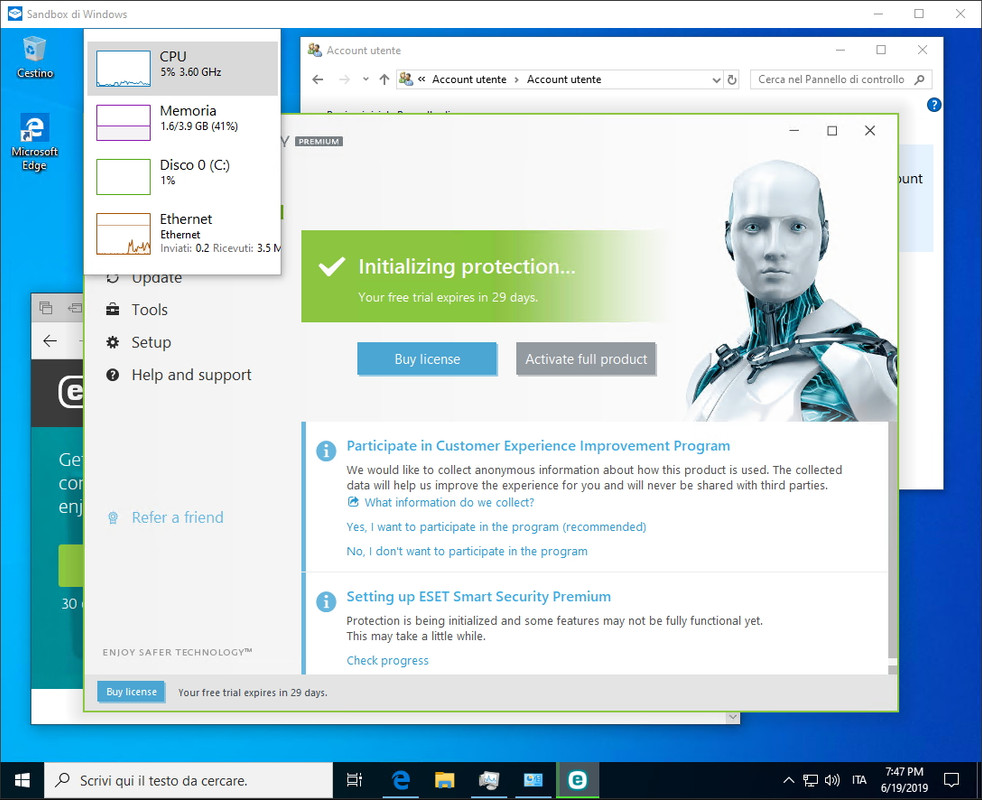The height and width of the screenshot is (800, 982).
Task: Maximize the Account utente window
Action: pyautogui.click(x=881, y=50)
